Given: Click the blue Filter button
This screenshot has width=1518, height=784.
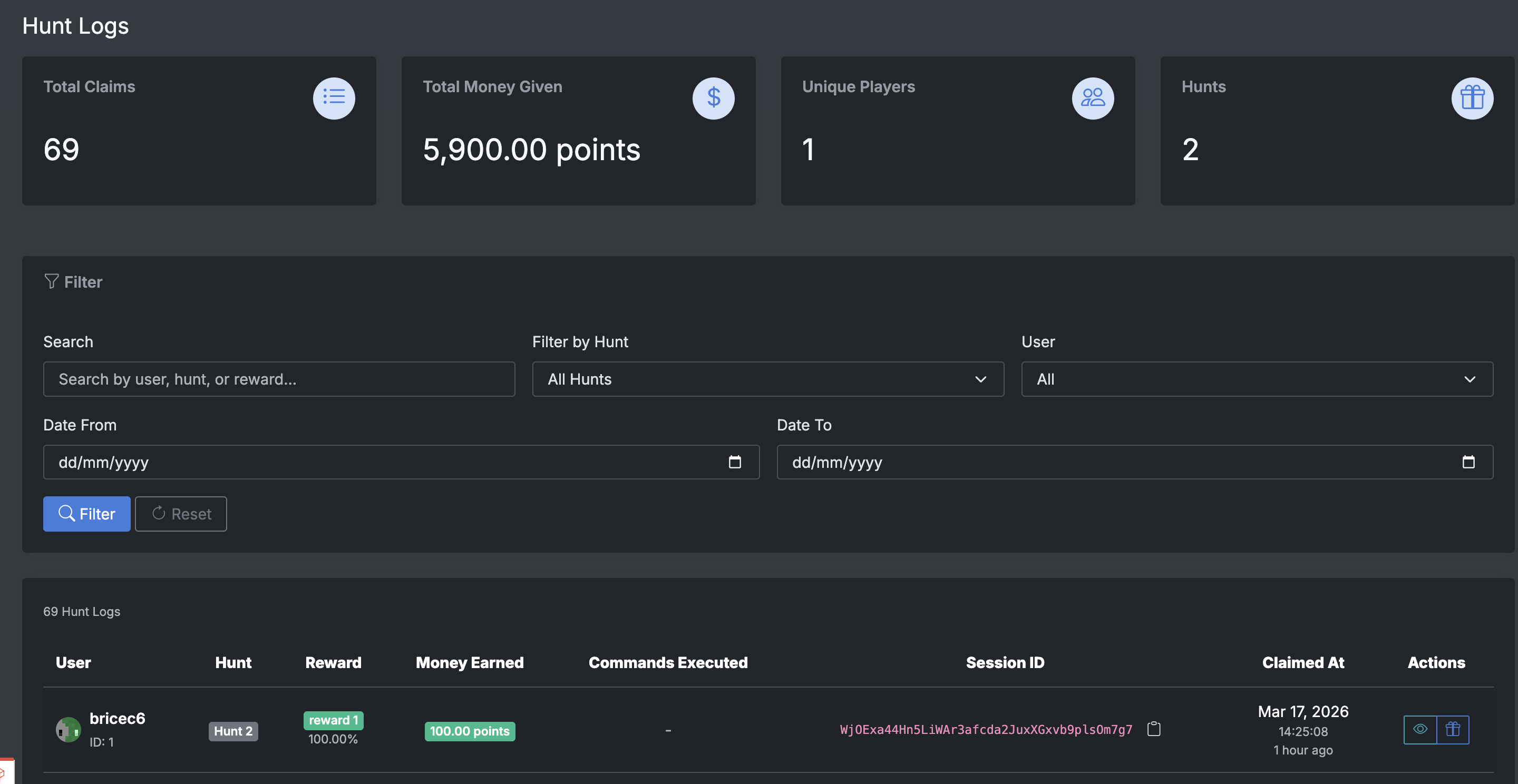Looking at the screenshot, I should [x=86, y=514].
